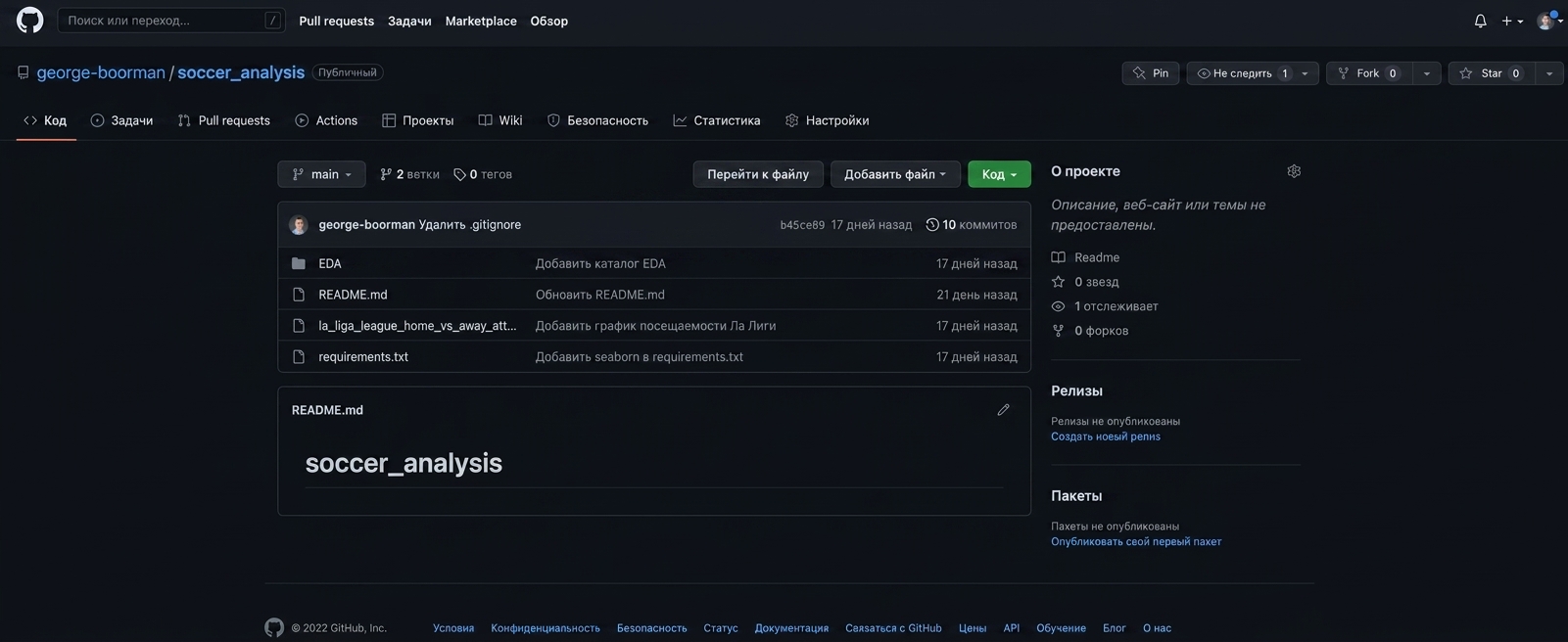The width and height of the screenshot is (1568, 642).
Task: Click file icon beside la_liga_league file
Action: coord(299,326)
